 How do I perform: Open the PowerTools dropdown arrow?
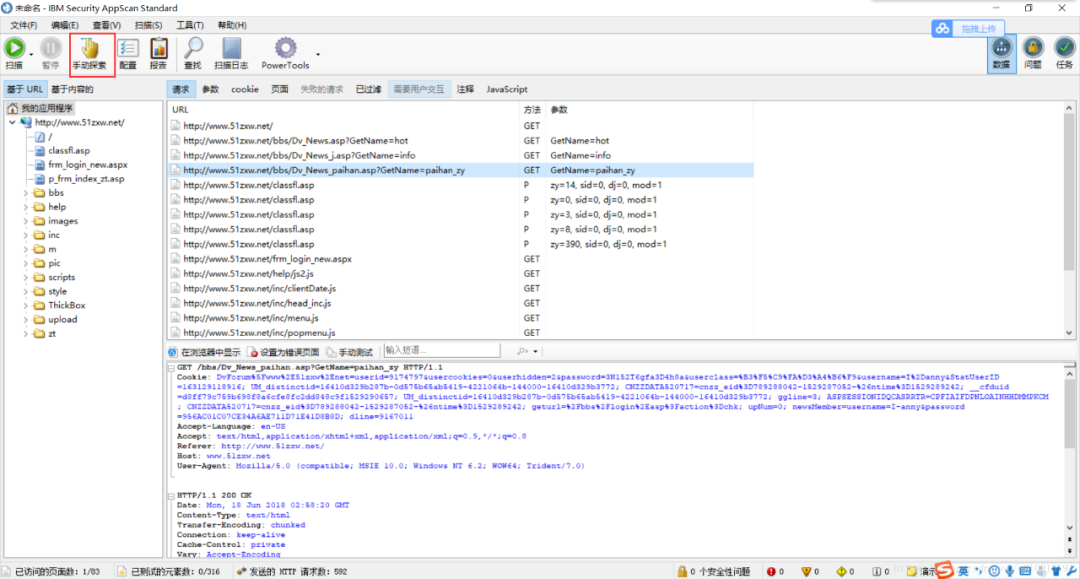coord(318,54)
